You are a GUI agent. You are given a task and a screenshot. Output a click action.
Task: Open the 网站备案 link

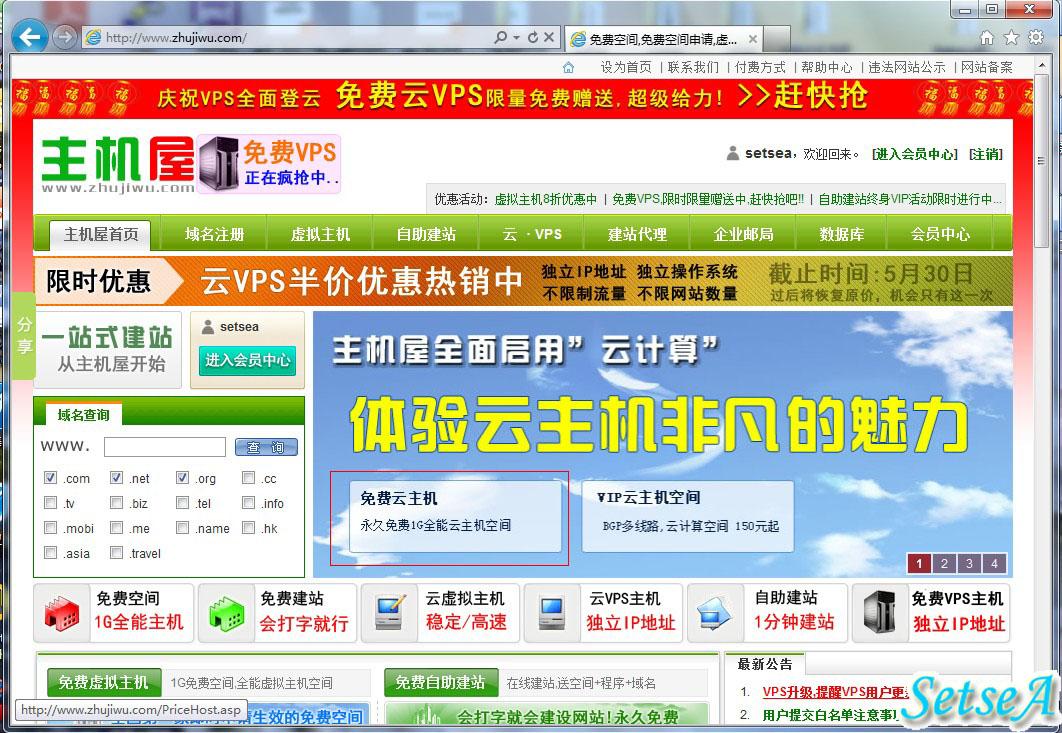[987, 67]
